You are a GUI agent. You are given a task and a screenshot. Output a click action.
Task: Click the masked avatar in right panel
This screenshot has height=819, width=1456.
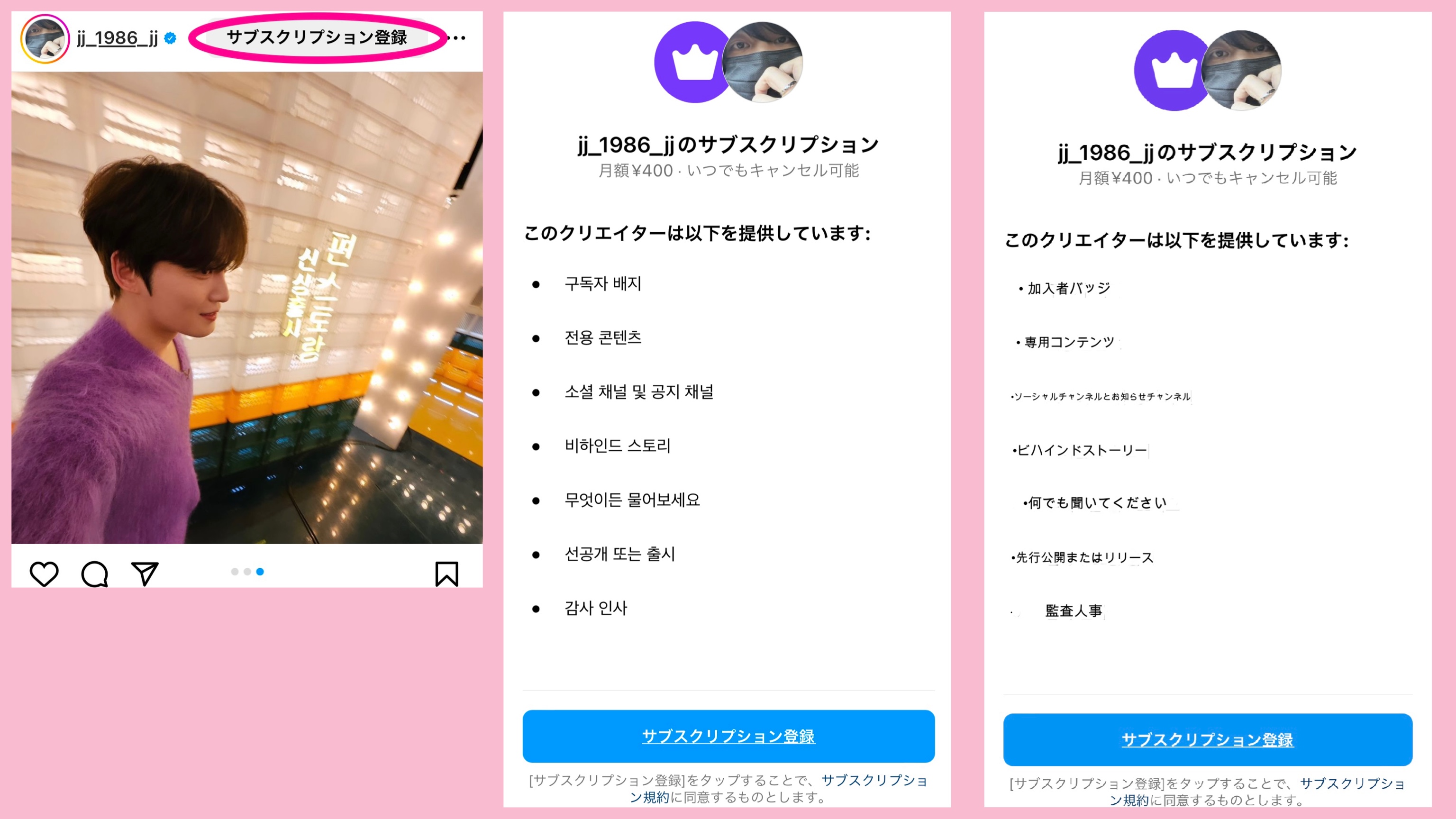click(1241, 70)
